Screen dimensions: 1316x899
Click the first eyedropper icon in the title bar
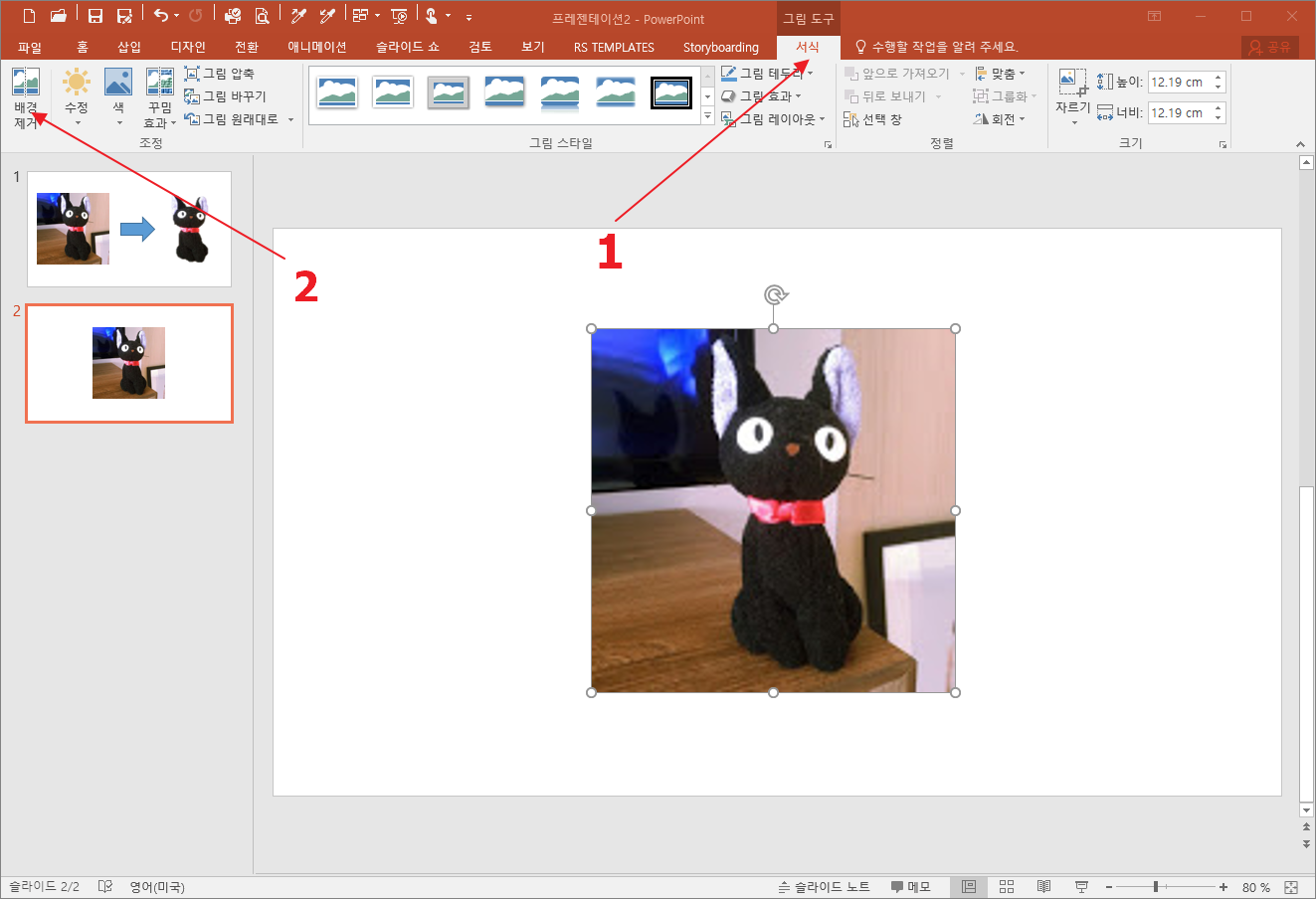coord(298,16)
